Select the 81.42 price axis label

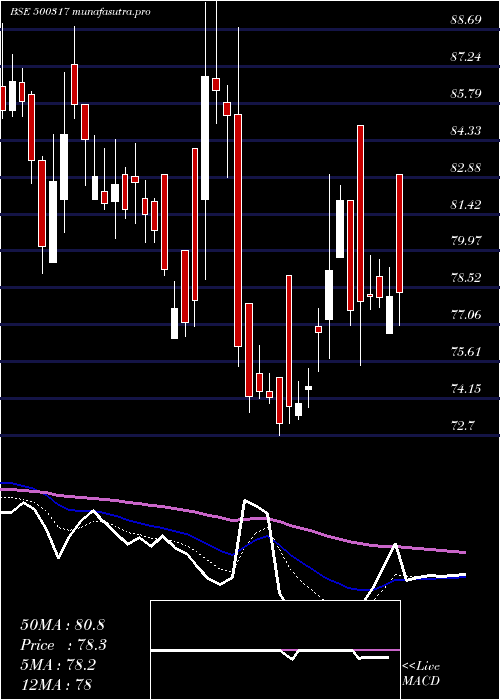coord(466,205)
